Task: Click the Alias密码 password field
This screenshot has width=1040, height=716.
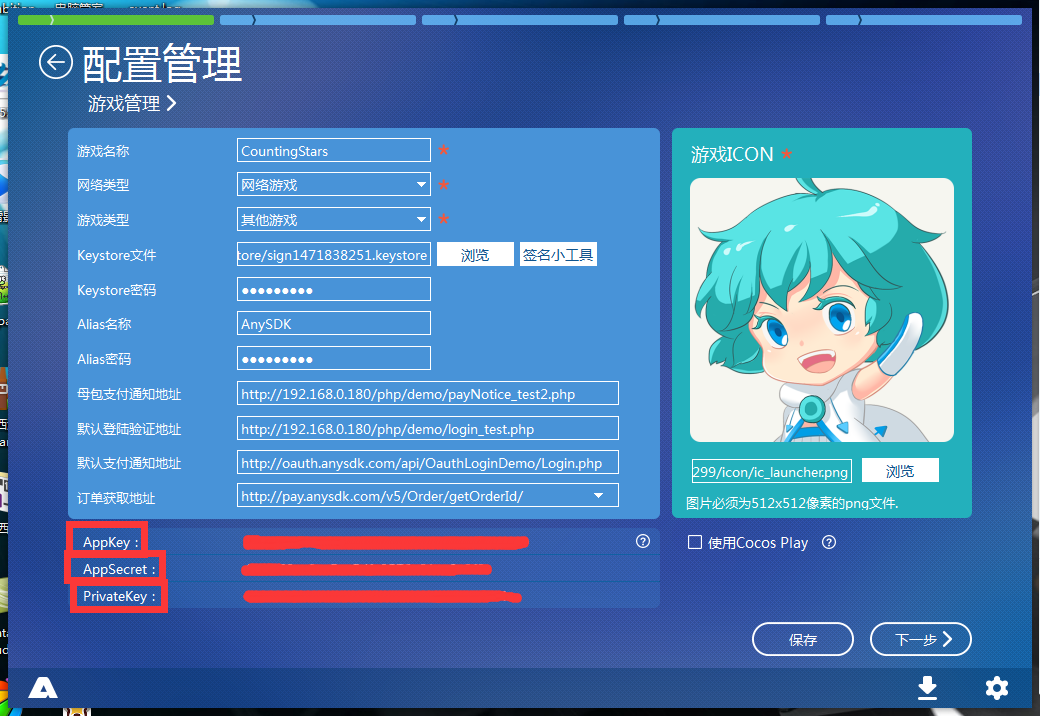Action: [x=334, y=359]
